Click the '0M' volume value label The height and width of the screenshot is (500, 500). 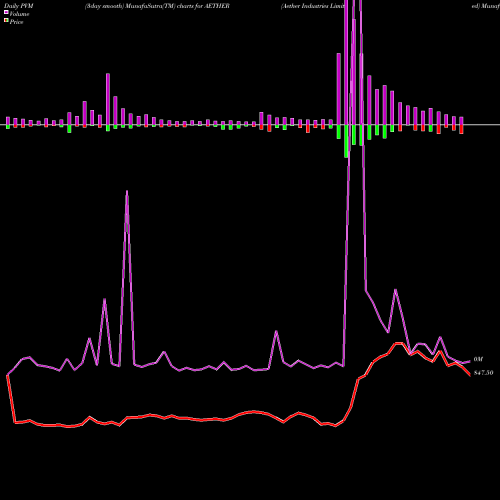478,359
